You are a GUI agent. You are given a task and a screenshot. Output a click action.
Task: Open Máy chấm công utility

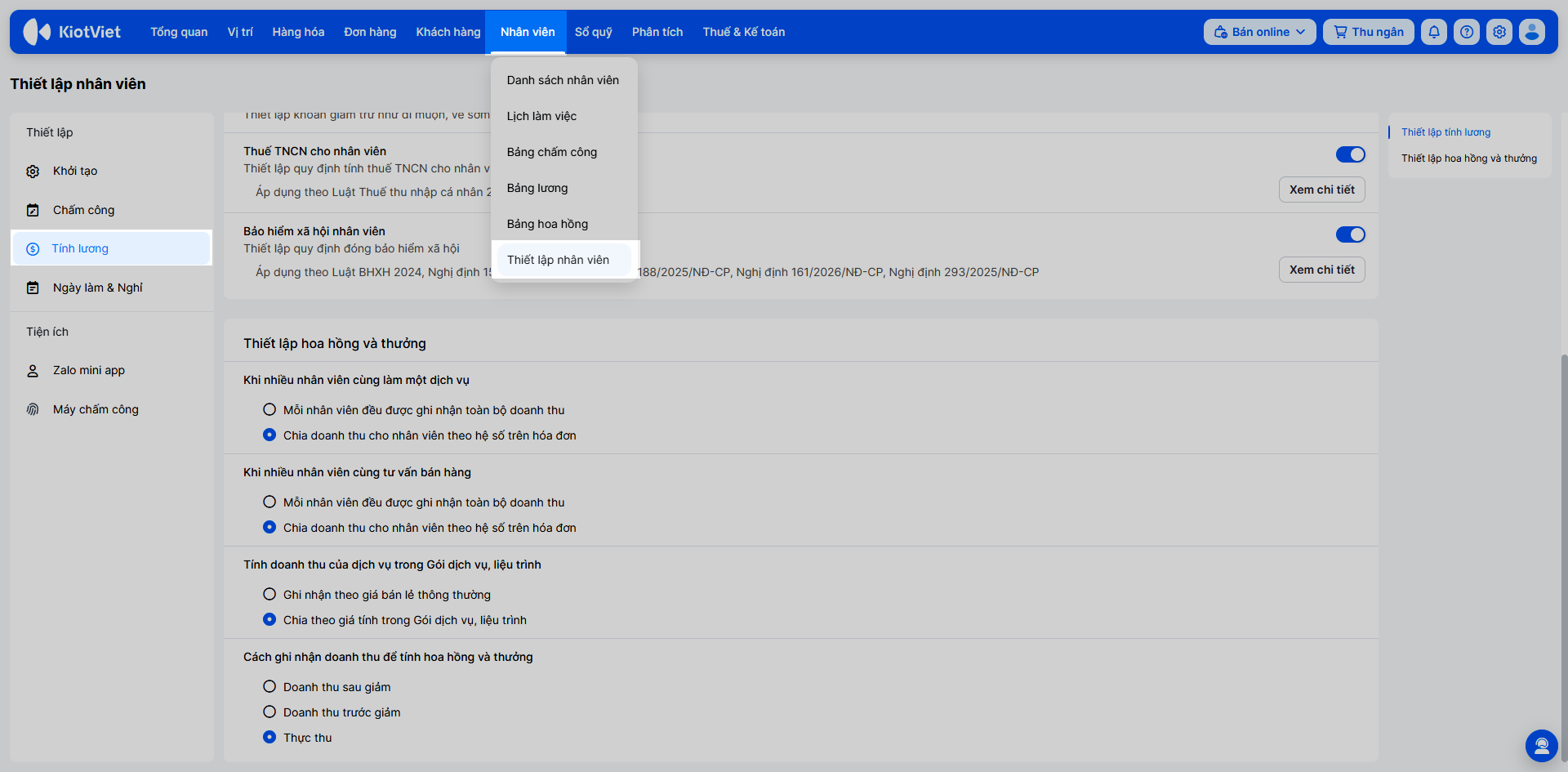111,410
